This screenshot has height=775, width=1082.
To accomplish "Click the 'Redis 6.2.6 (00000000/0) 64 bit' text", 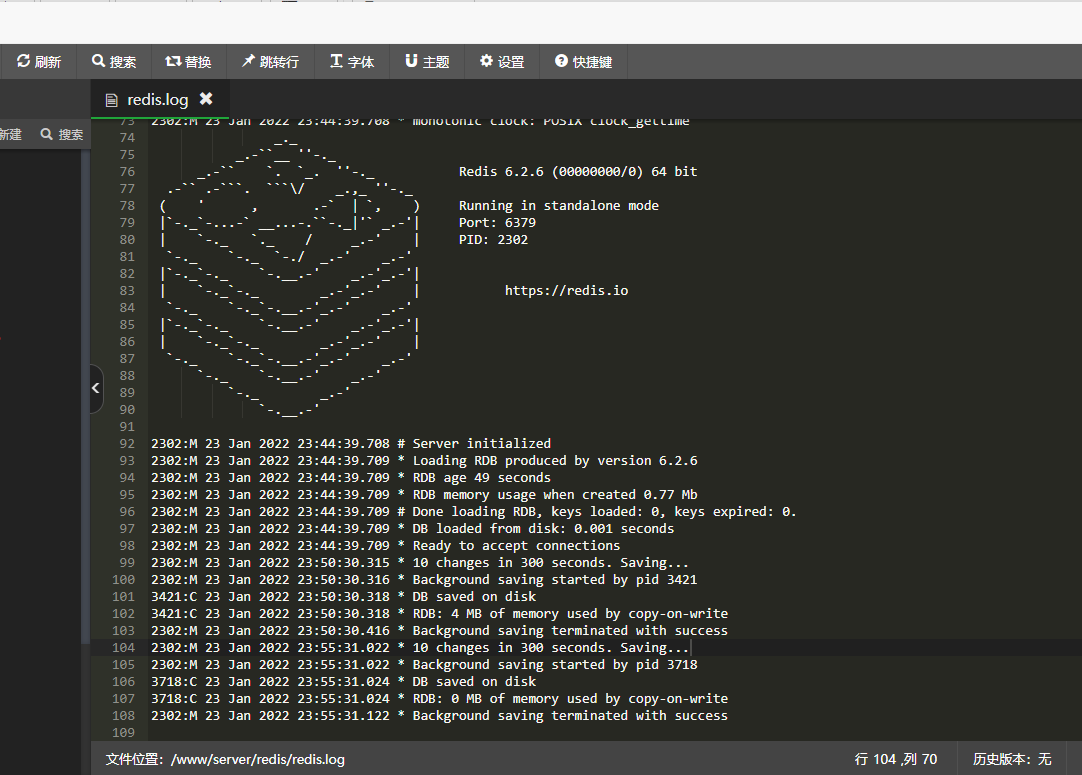I will click(x=578, y=172).
